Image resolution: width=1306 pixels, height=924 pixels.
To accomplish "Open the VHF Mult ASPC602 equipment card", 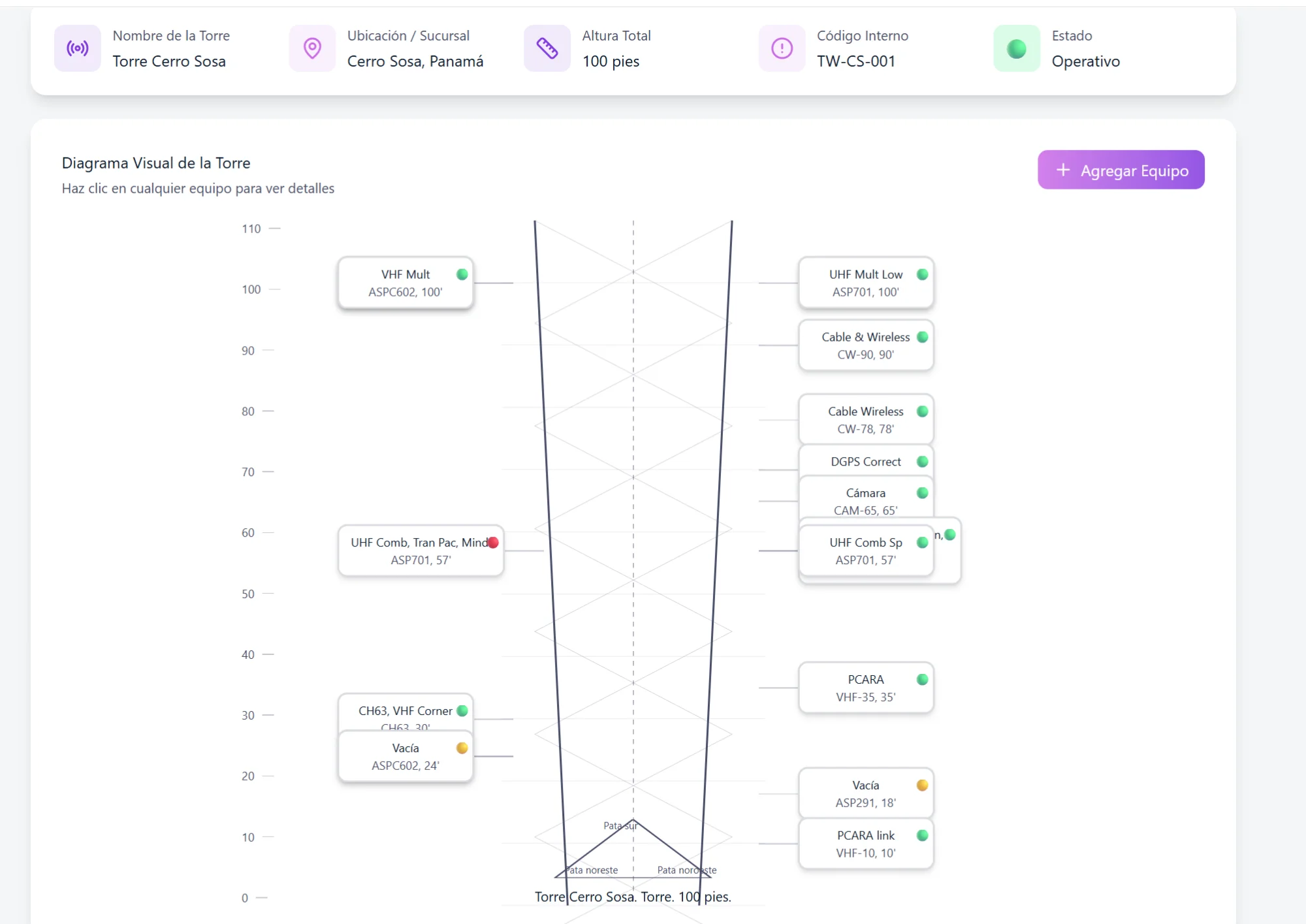I will [x=405, y=283].
